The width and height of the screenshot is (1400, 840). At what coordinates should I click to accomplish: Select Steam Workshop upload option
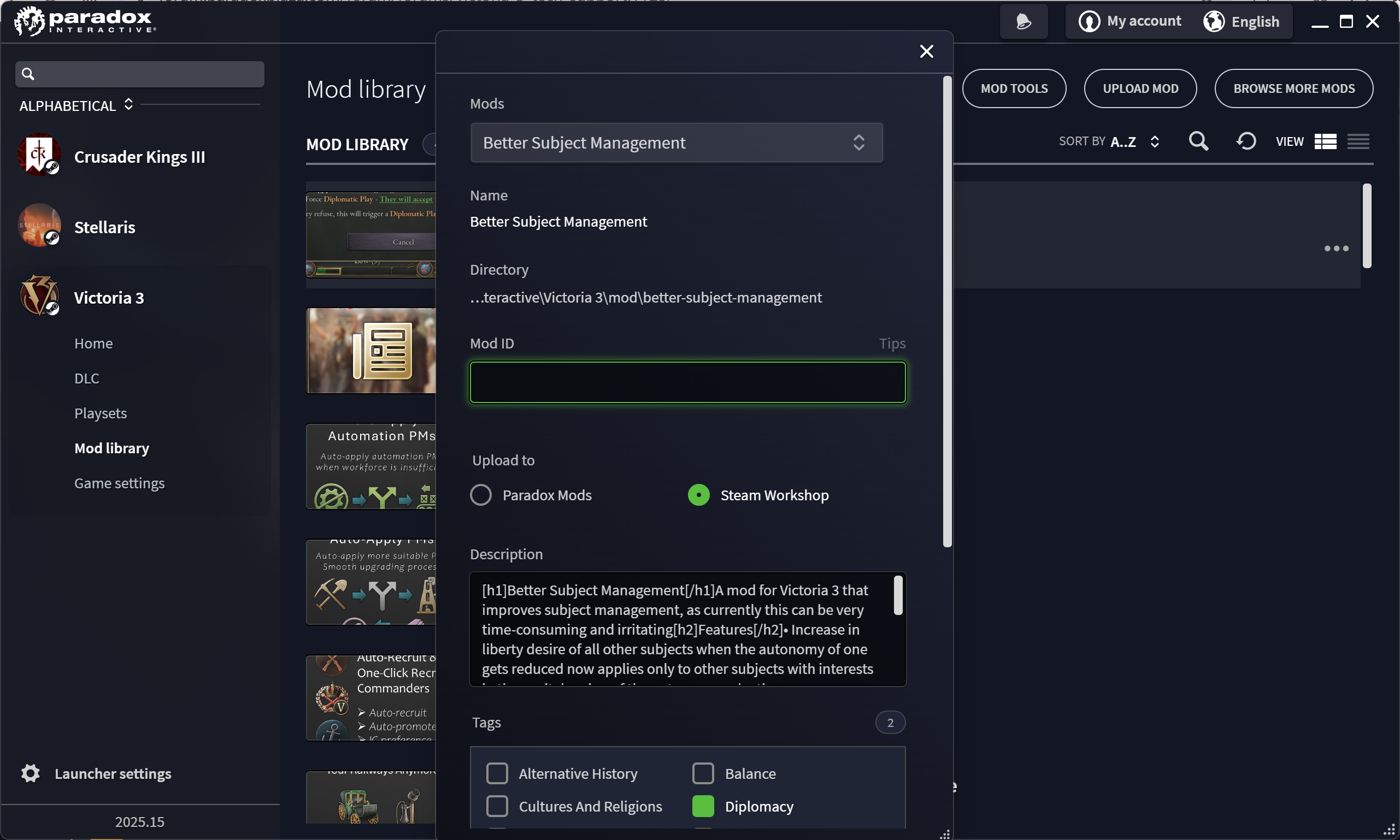699,495
